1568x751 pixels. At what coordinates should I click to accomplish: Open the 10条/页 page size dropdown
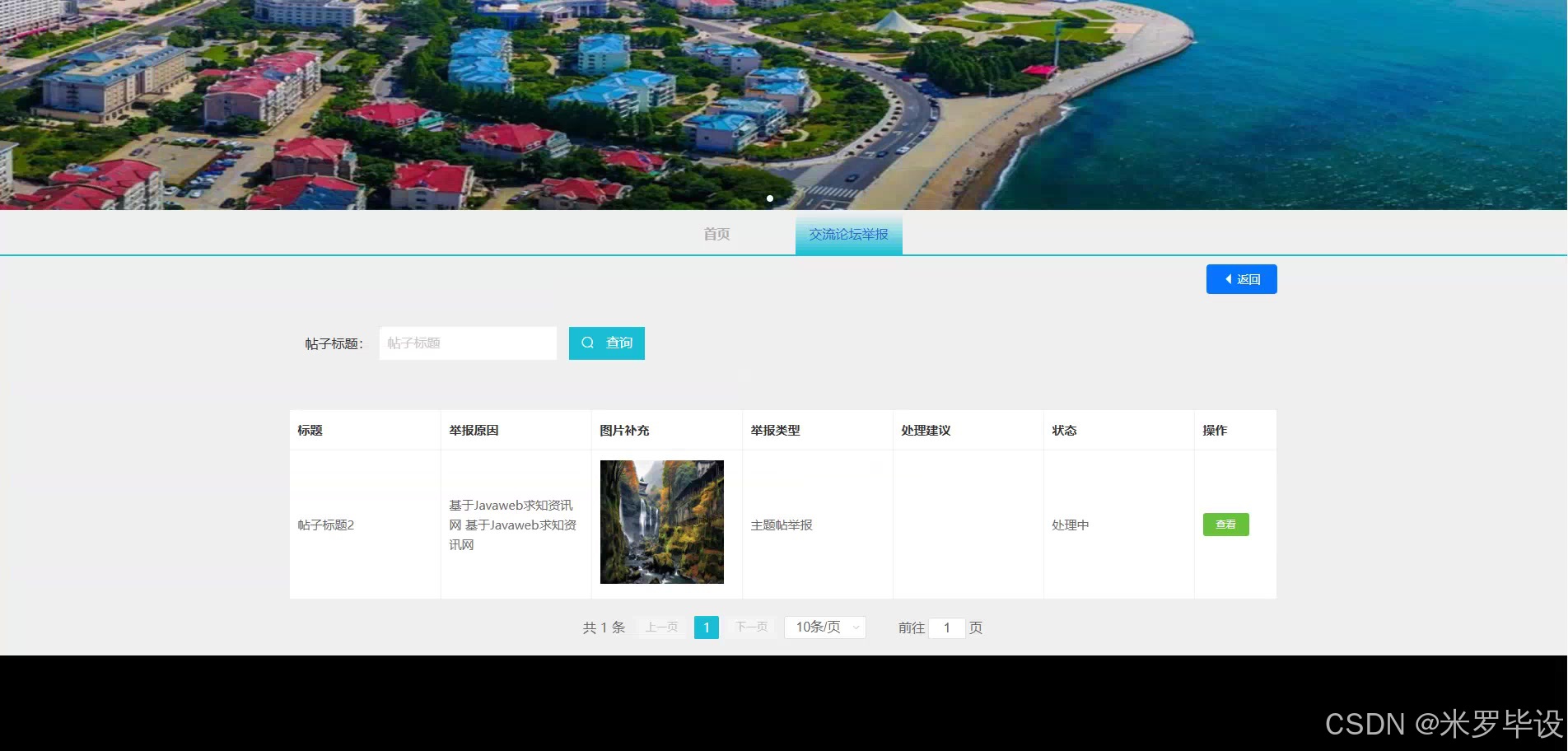(824, 627)
